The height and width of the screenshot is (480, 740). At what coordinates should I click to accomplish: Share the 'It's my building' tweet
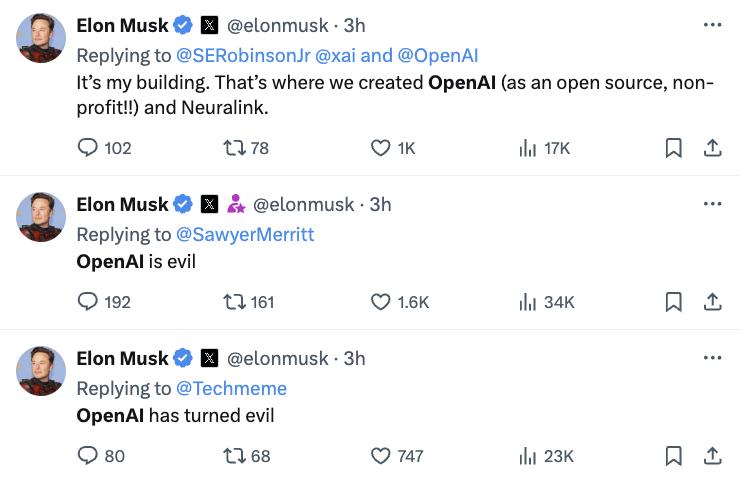click(712, 148)
